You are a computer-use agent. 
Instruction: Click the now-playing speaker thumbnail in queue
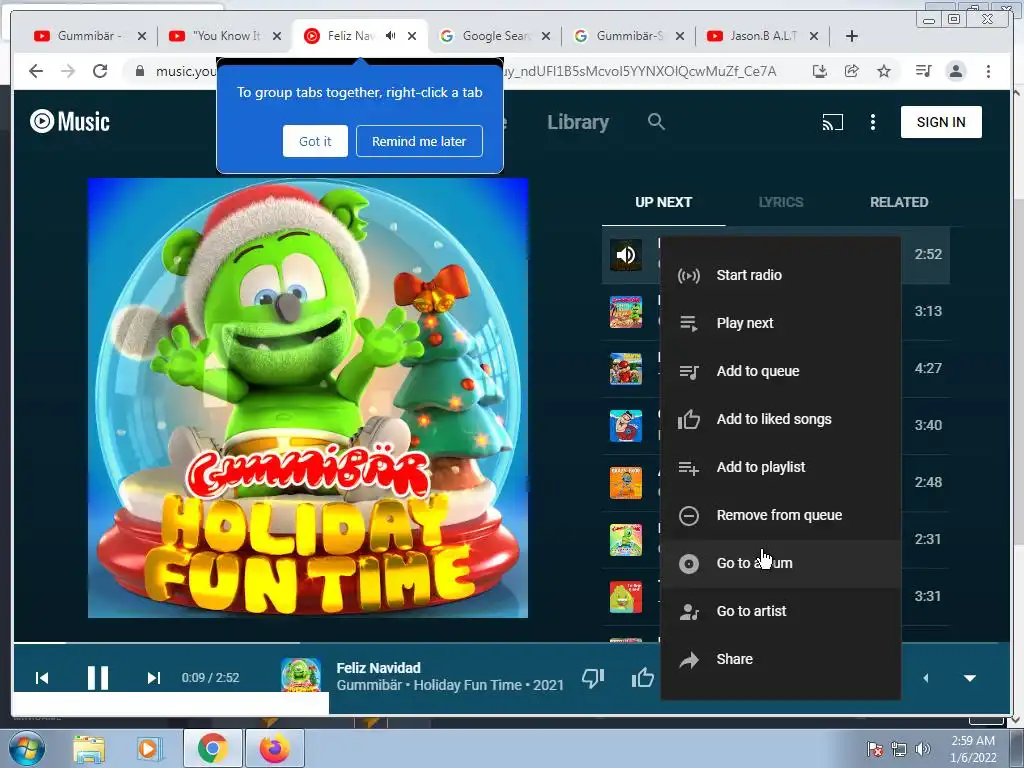[x=626, y=255]
